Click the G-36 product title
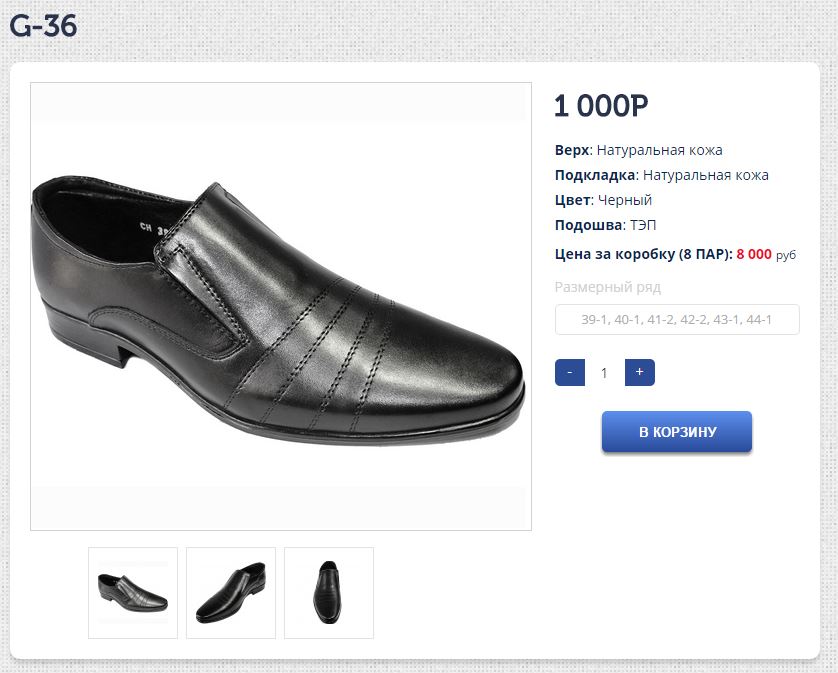The width and height of the screenshot is (838, 673). [43, 26]
